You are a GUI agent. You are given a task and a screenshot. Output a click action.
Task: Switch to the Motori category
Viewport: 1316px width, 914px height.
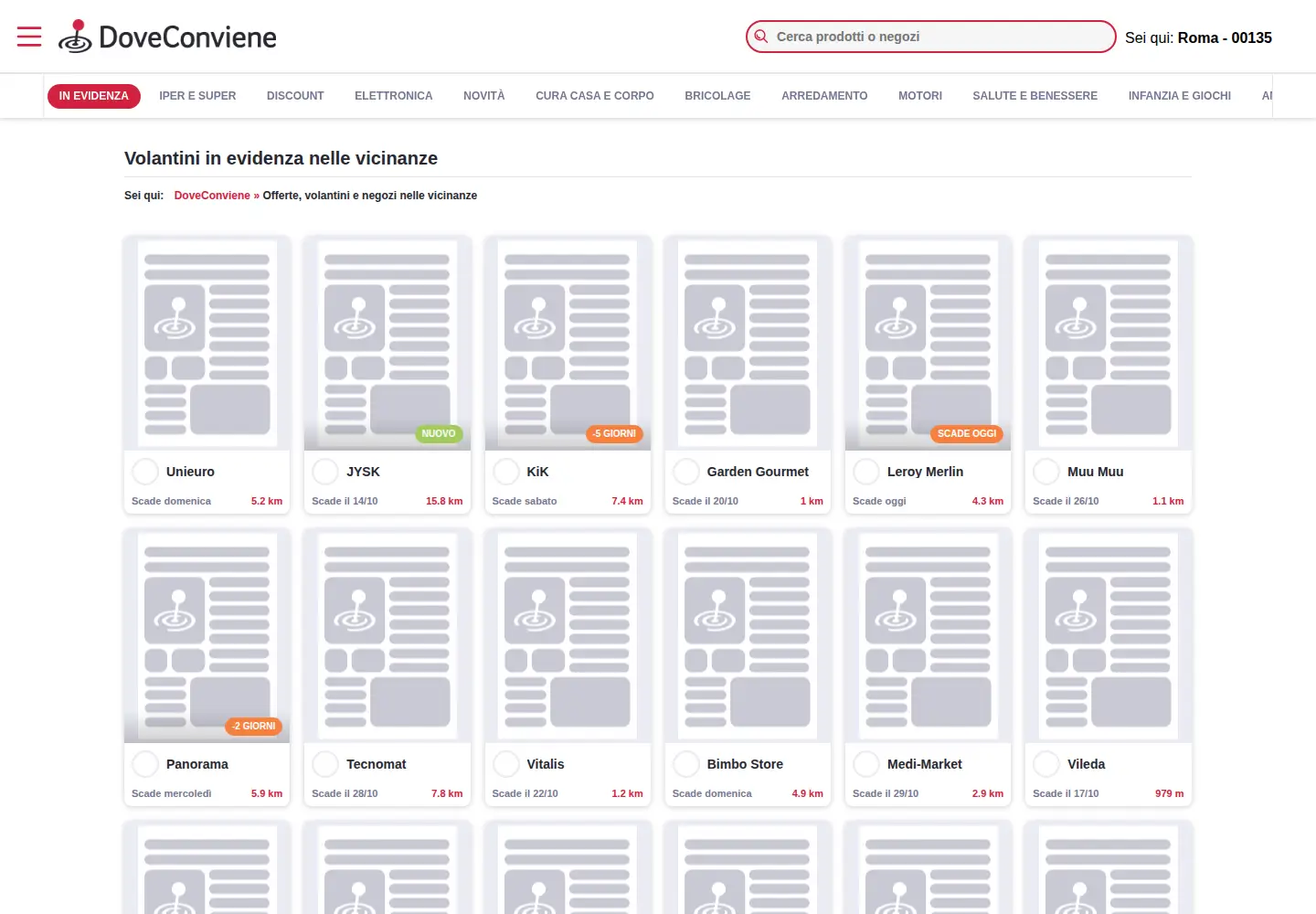click(x=920, y=96)
